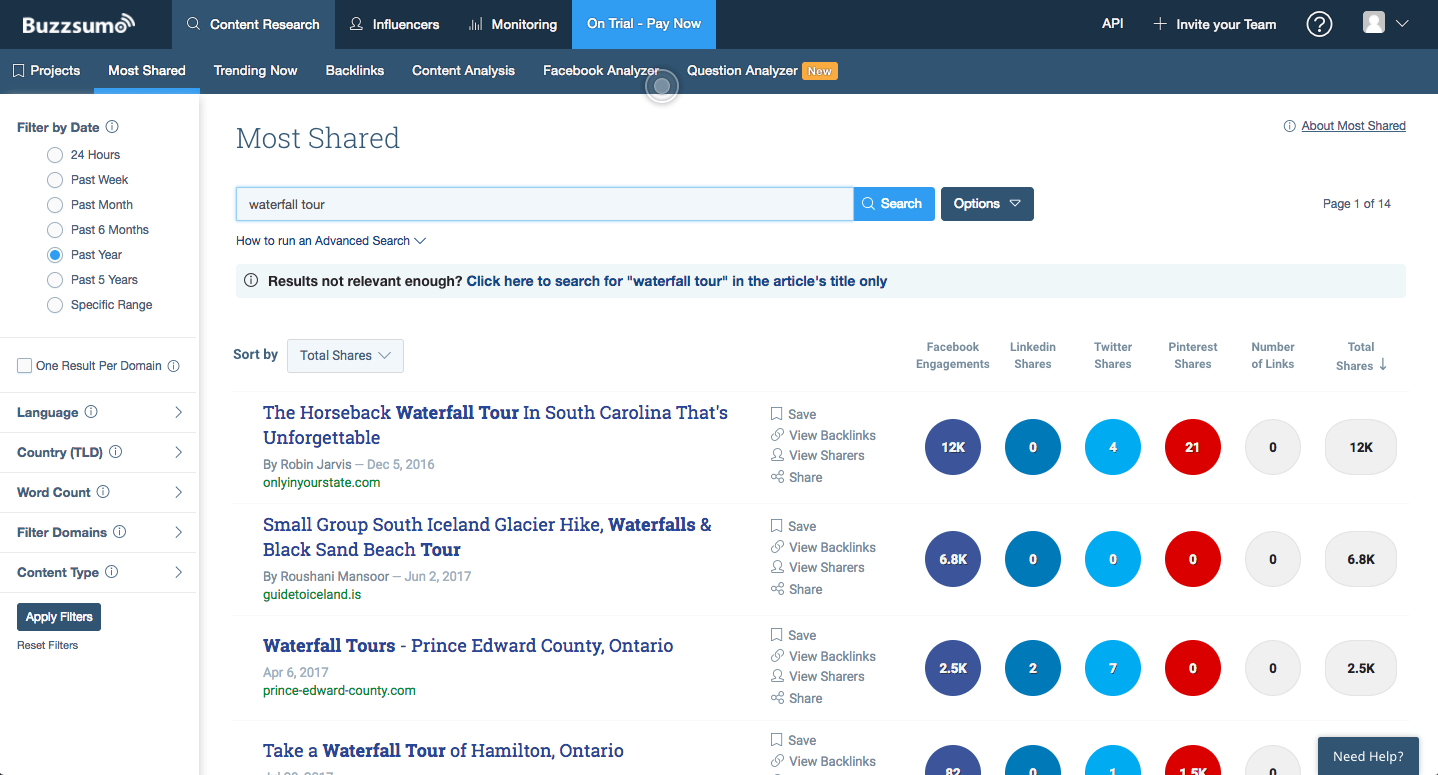The height and width of the screenshot is (775, 1438).
Task: Select the Past Week date filter
Action: (55, 180)
